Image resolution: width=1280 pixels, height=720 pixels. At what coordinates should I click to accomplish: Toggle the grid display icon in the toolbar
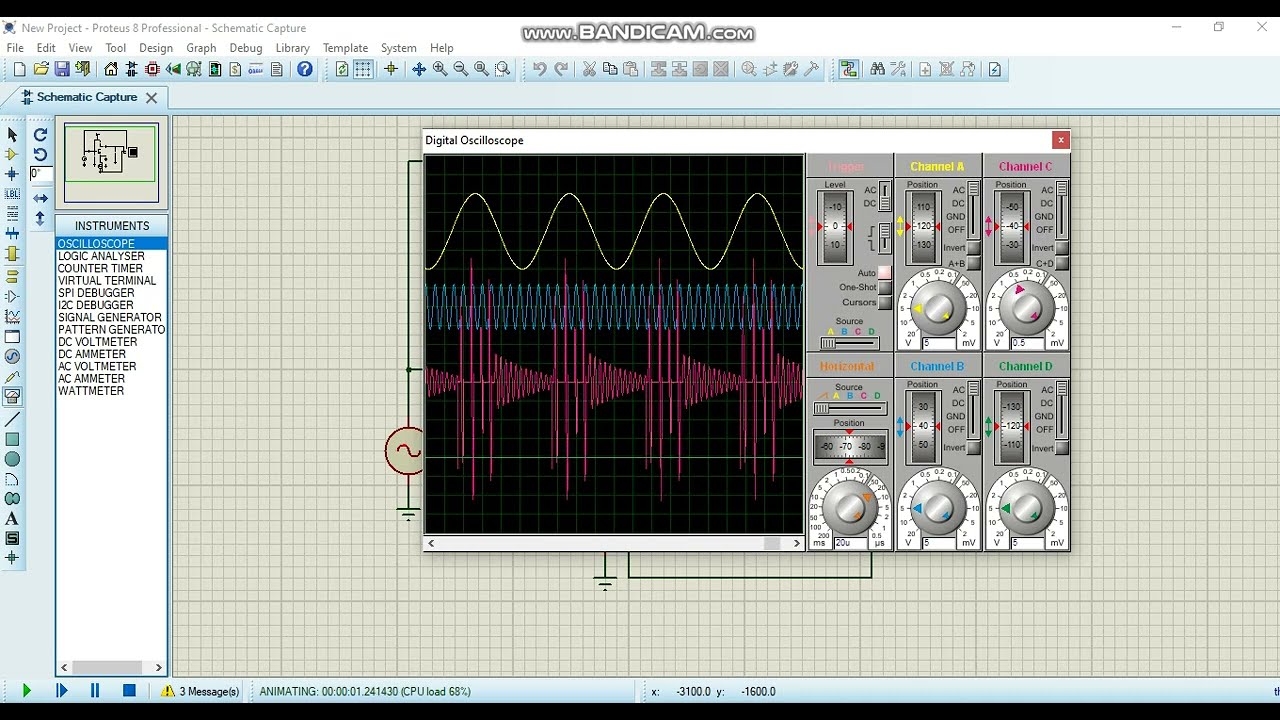363,69
